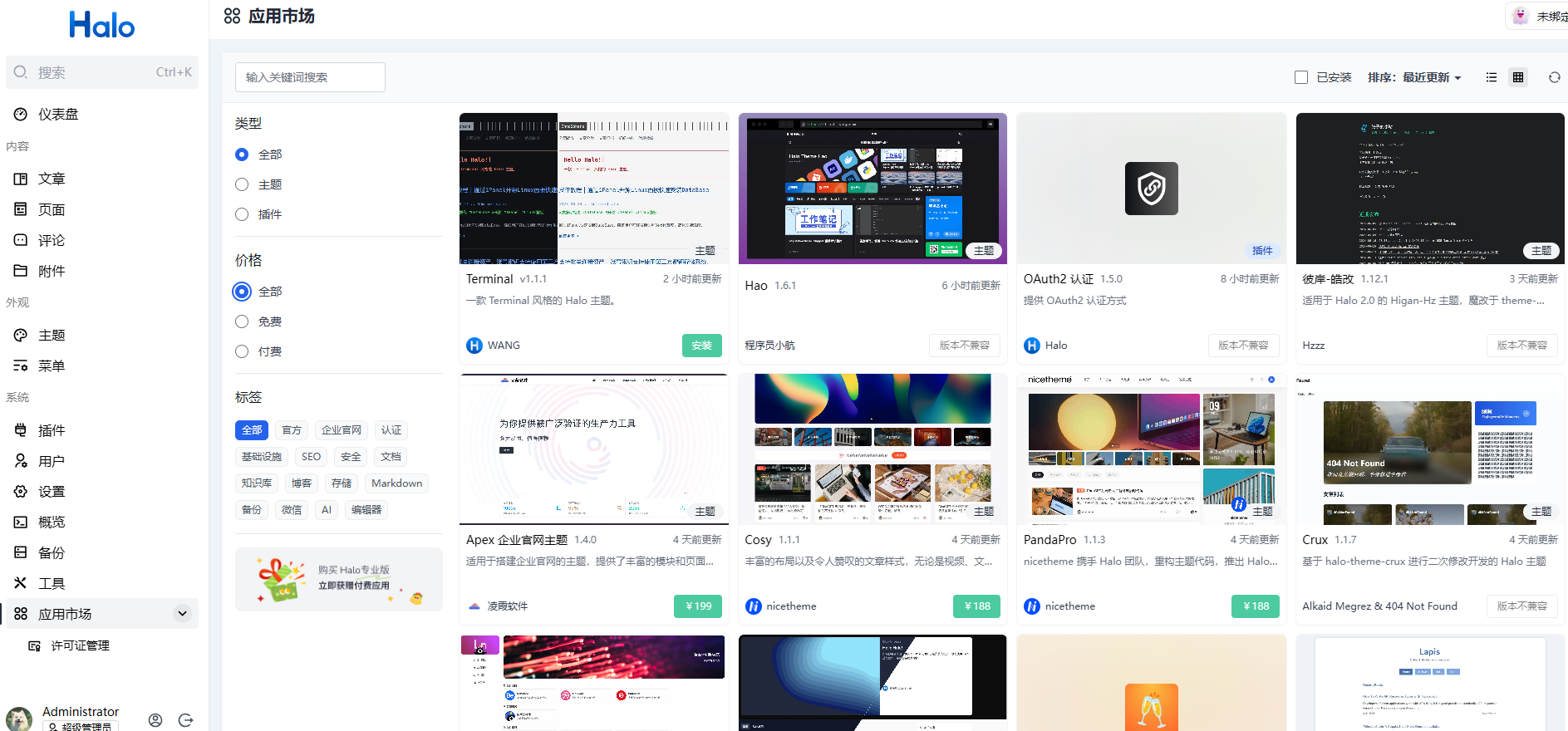
Task: Select the AI tag filter
Action: coord(327,510)
